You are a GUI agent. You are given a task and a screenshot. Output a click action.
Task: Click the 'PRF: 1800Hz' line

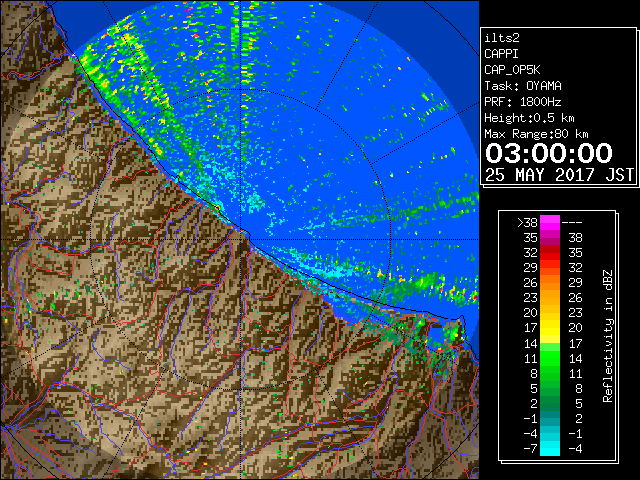click(523, 102)
